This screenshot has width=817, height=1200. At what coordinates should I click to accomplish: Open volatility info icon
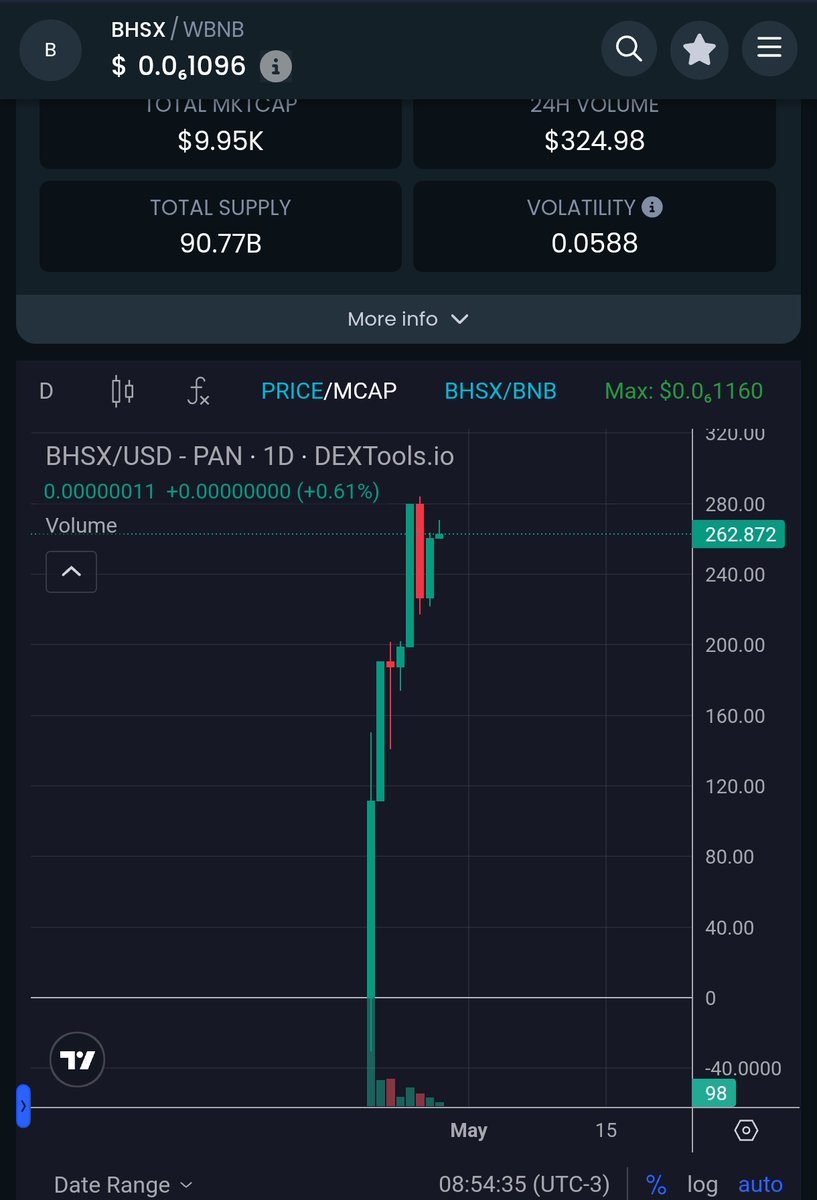point(652,207)
